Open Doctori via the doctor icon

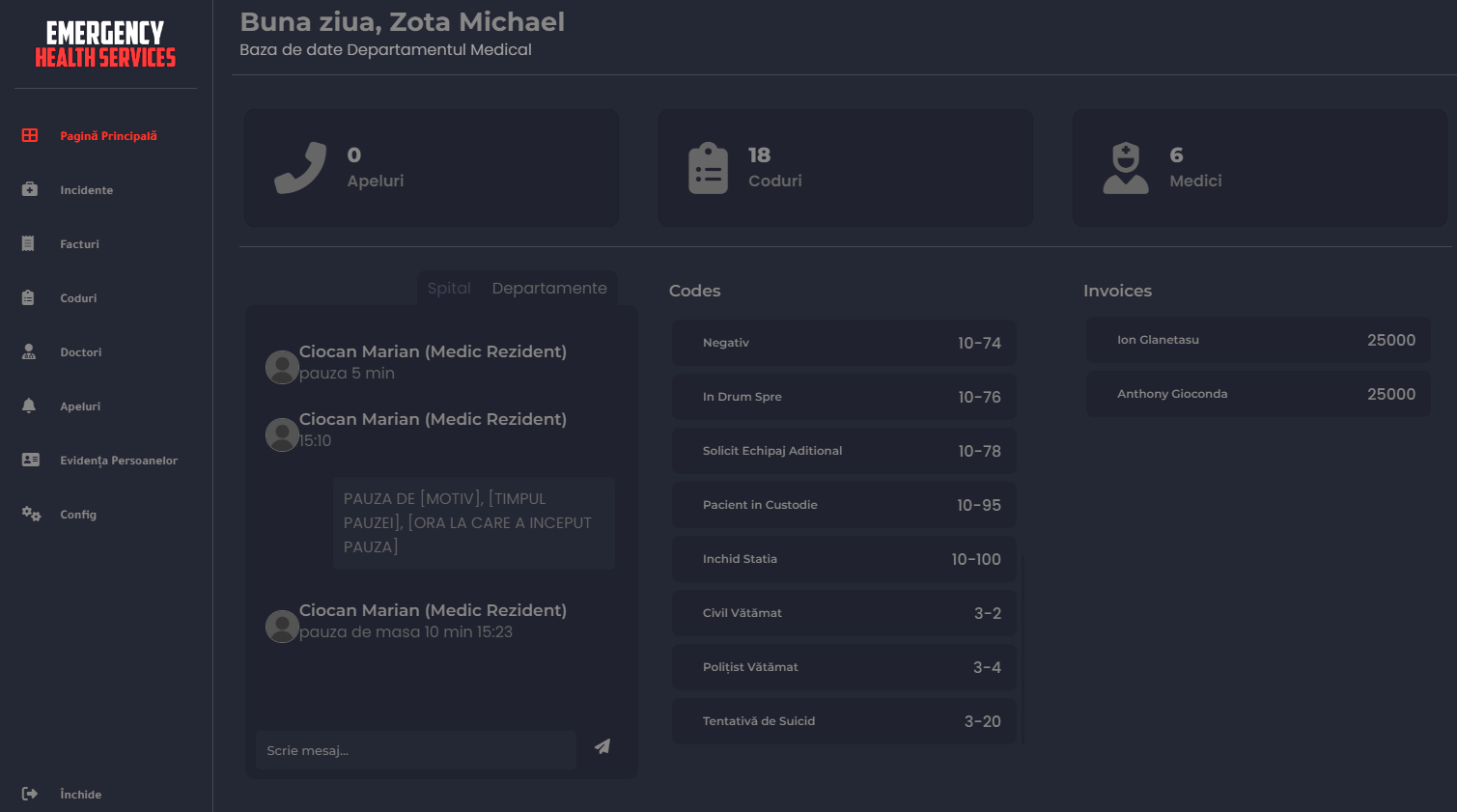(29, 352)
